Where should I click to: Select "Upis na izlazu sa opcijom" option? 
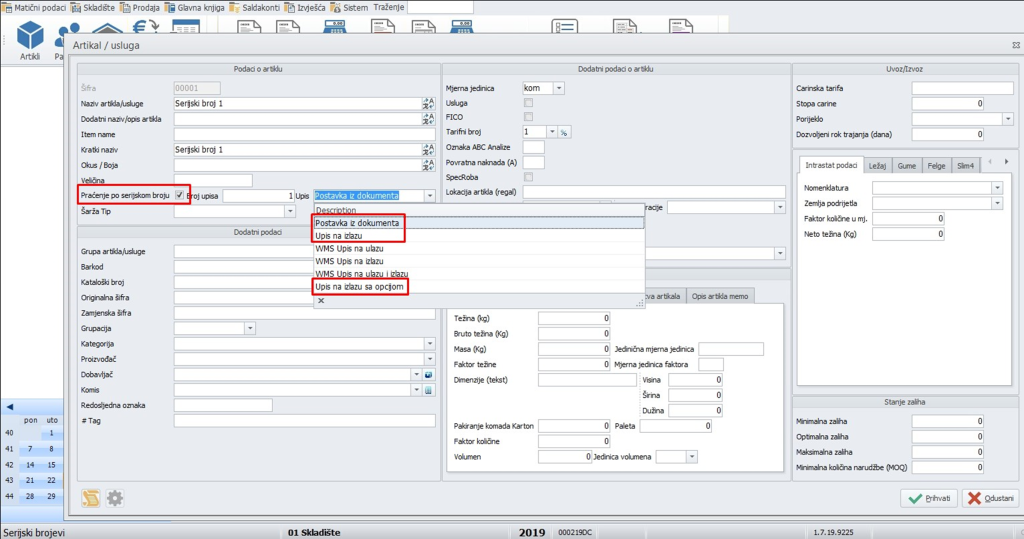point(360,287)
